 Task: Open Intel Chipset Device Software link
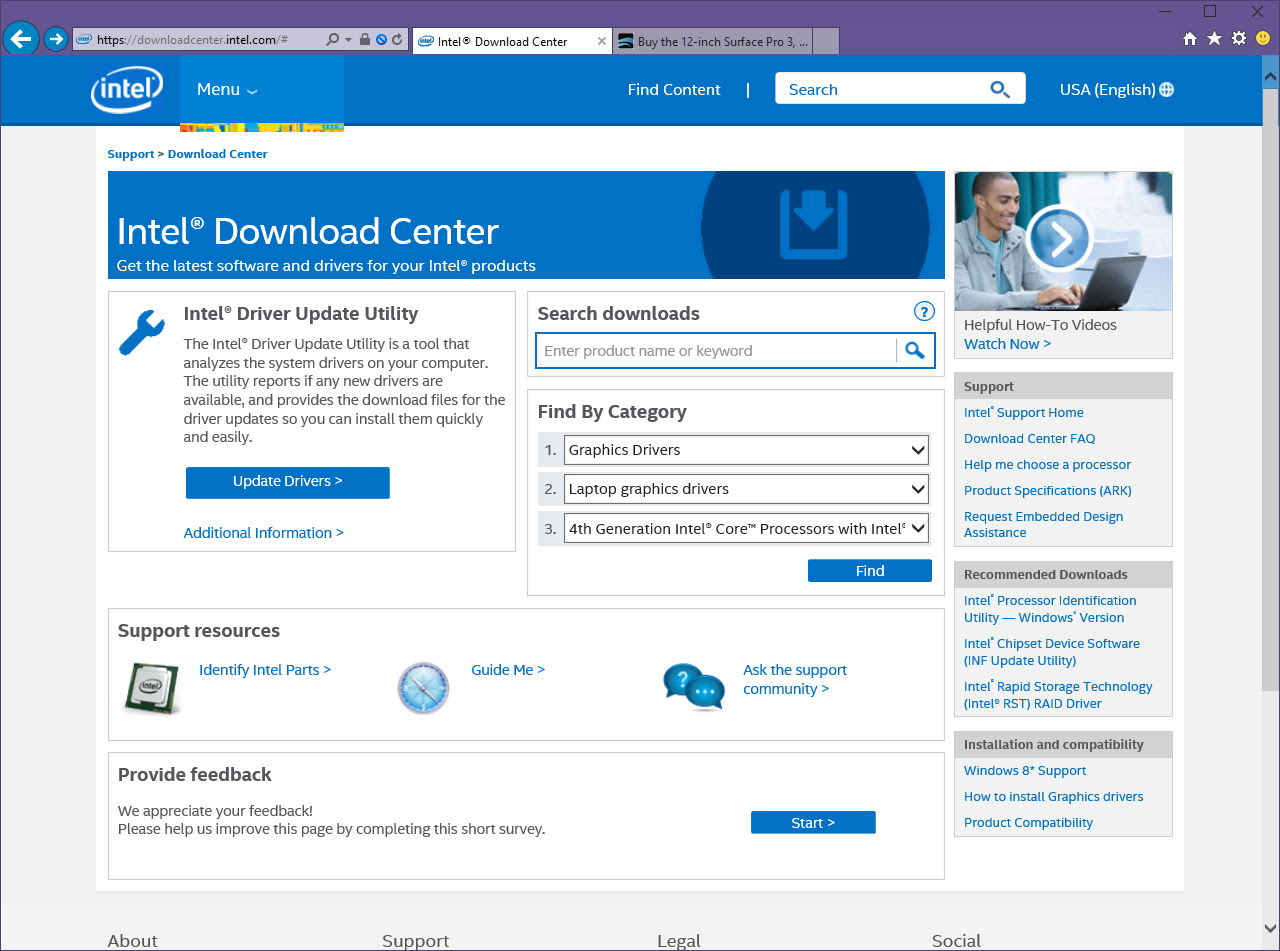click(x=1052, y=652)
